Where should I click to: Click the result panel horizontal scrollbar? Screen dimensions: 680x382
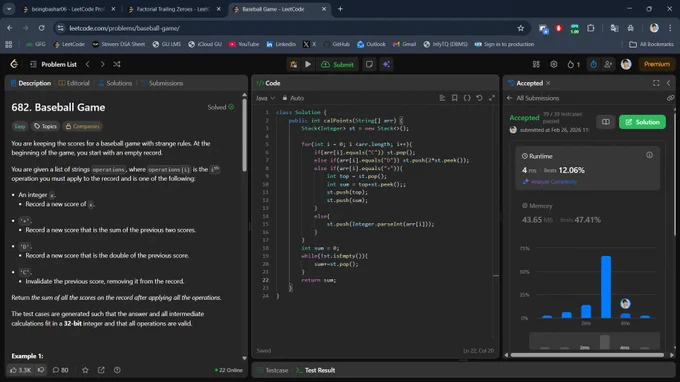[x=588, y=355]
